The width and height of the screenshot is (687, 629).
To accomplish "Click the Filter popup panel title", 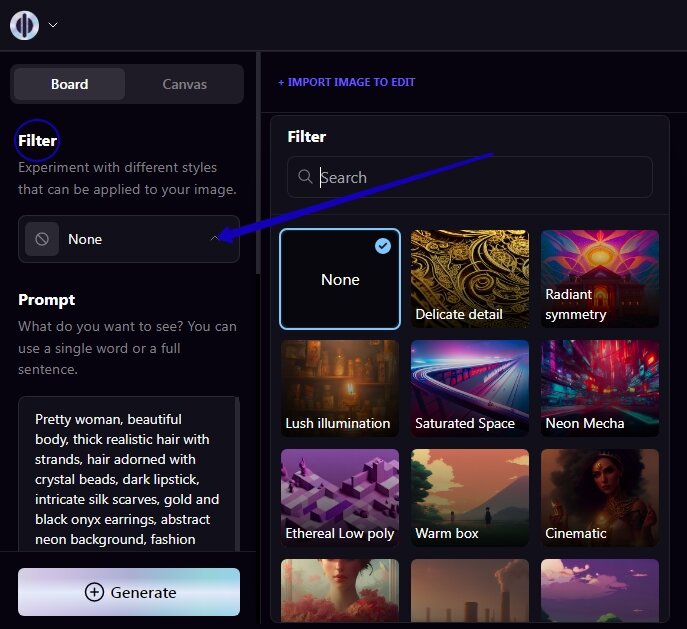I will coord(307,137).
